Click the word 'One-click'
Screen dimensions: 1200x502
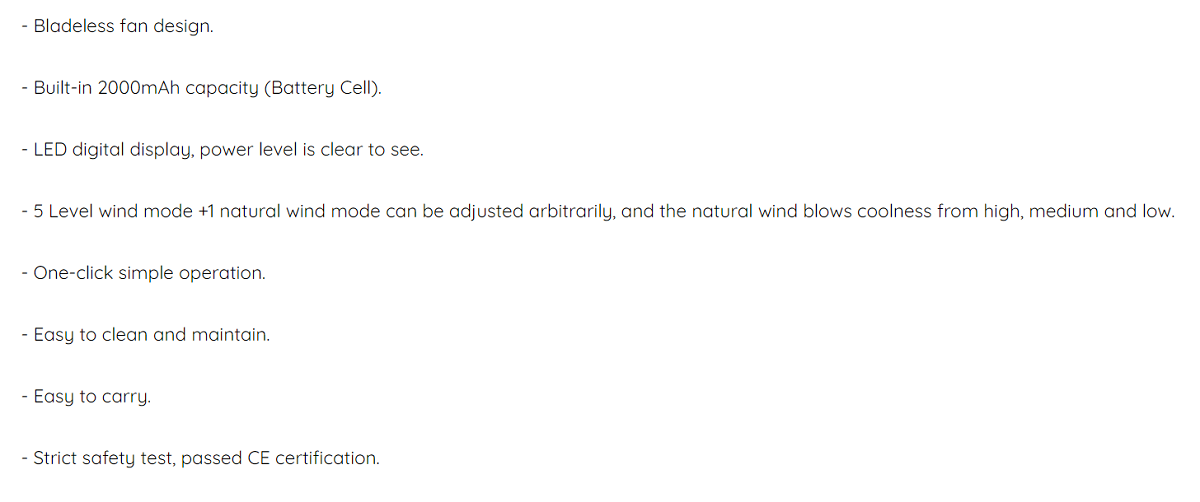pyautogui.click(x=74, y=273)
